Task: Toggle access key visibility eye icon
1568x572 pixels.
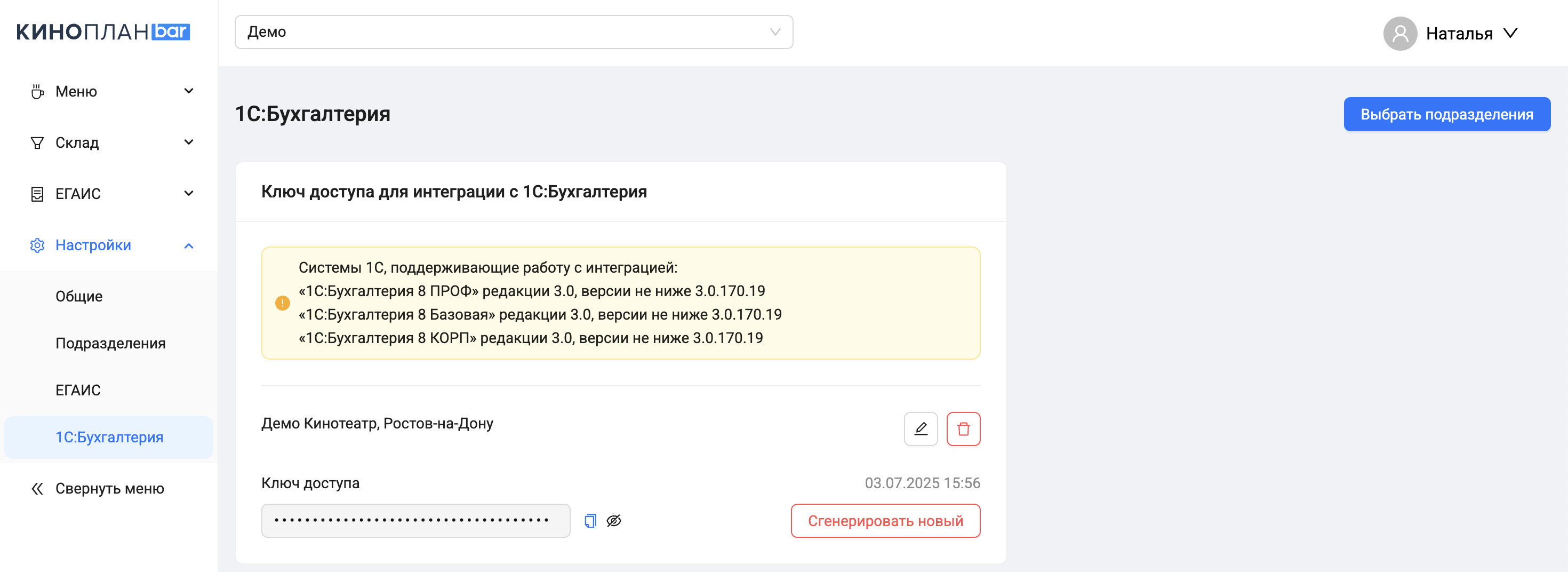Action: (x=613, y=521)
